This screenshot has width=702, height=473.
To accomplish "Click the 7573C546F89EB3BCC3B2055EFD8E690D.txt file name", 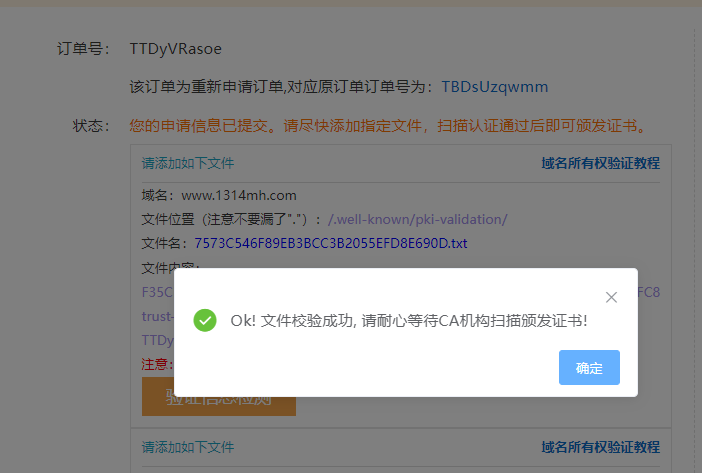I will [331, 243].
